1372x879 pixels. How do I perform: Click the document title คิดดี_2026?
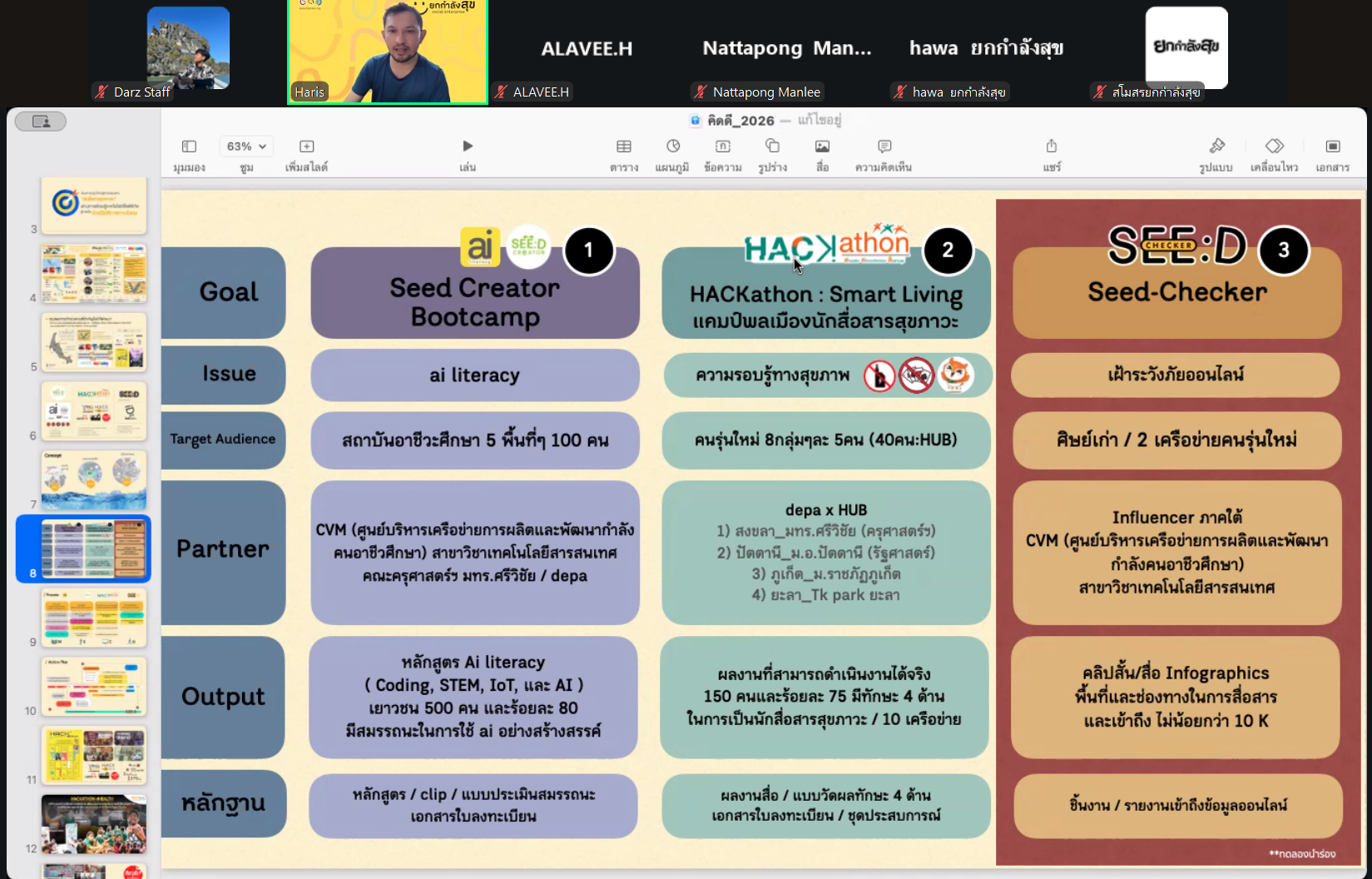(740, 121)
